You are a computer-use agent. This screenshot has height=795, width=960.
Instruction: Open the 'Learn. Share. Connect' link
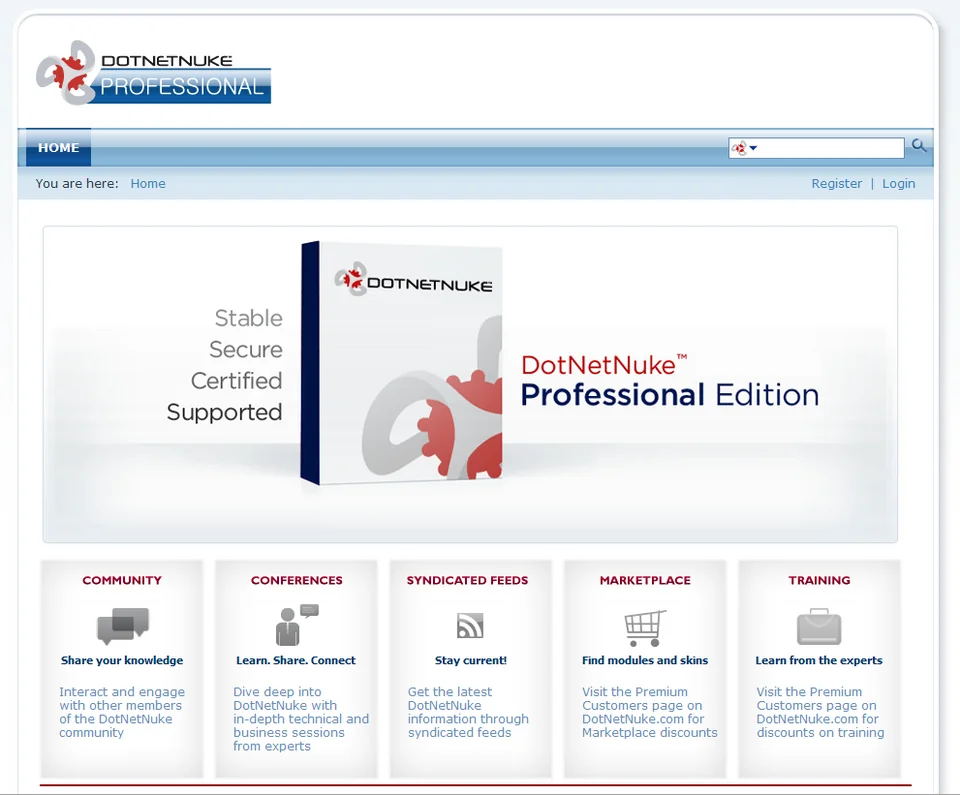click(x=296, y=660)
